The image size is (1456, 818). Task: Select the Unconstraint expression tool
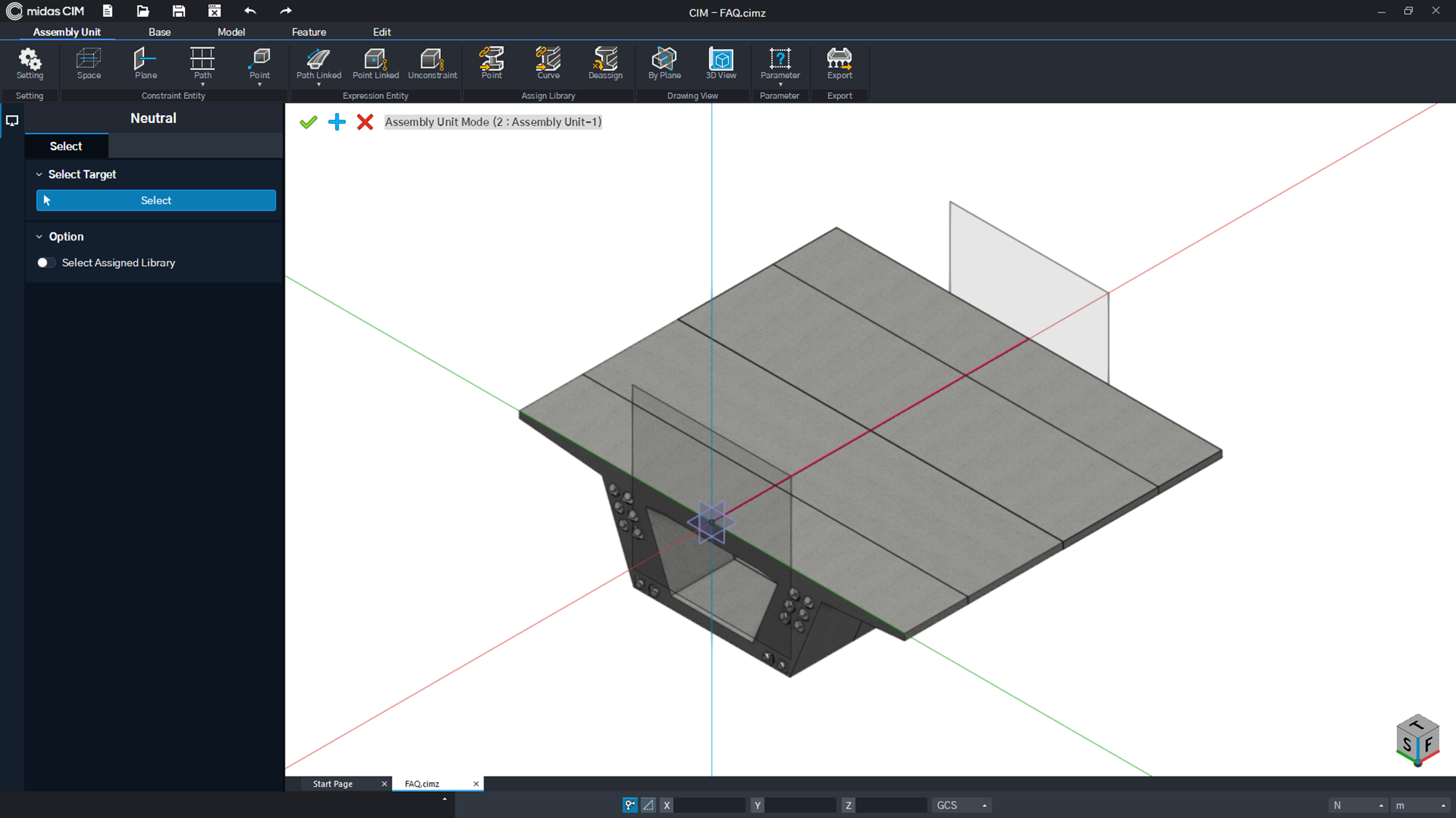(432, 63)
